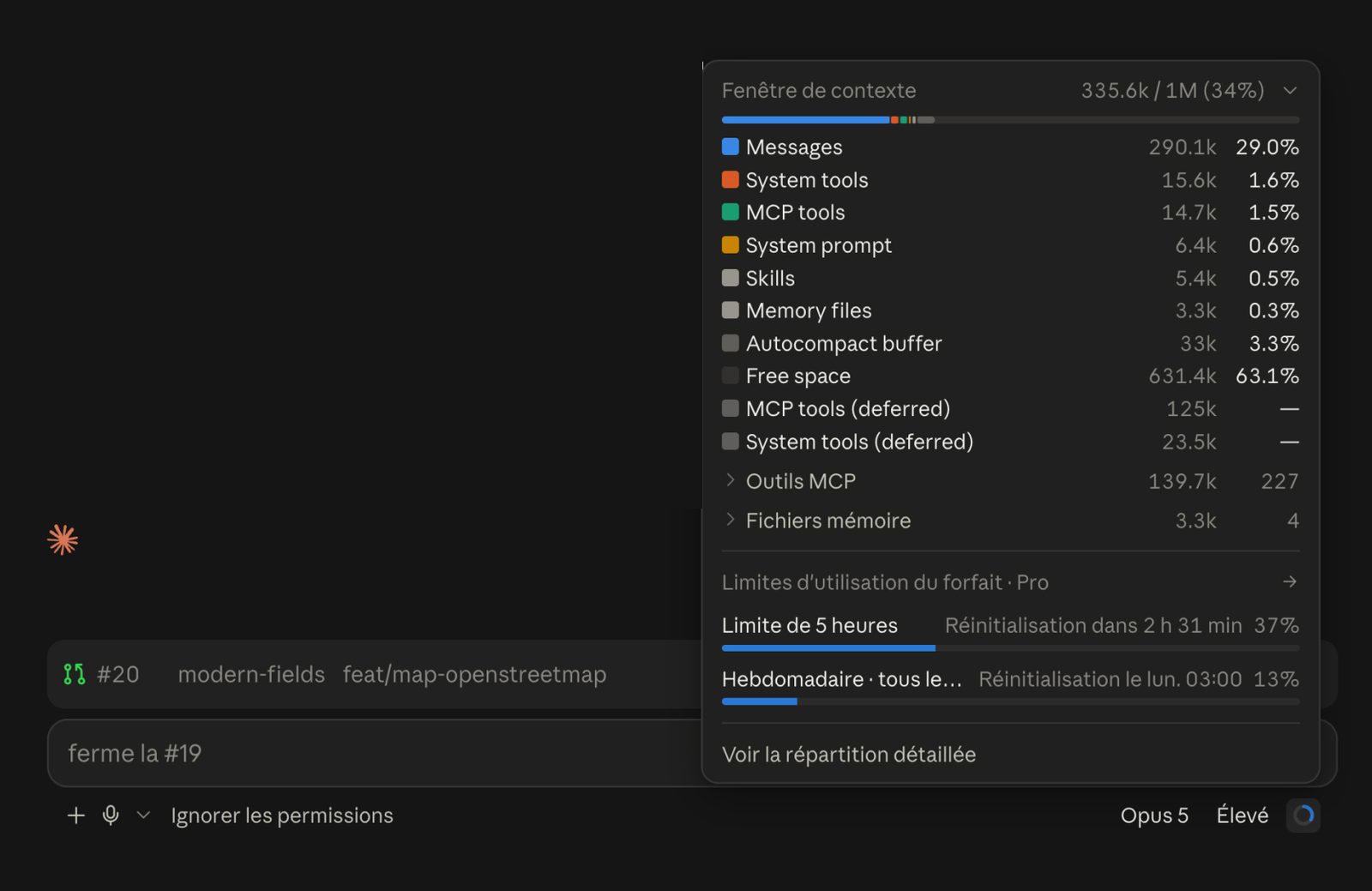
Task: Click the orange System tools swatch
Action: (x=731, y=179)
